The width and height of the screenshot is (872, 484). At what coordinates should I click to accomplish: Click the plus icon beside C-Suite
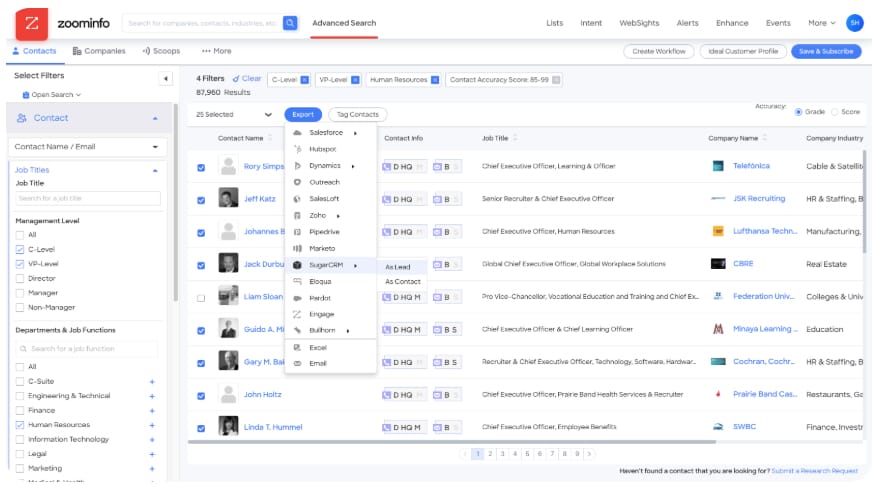click(152, 381)
